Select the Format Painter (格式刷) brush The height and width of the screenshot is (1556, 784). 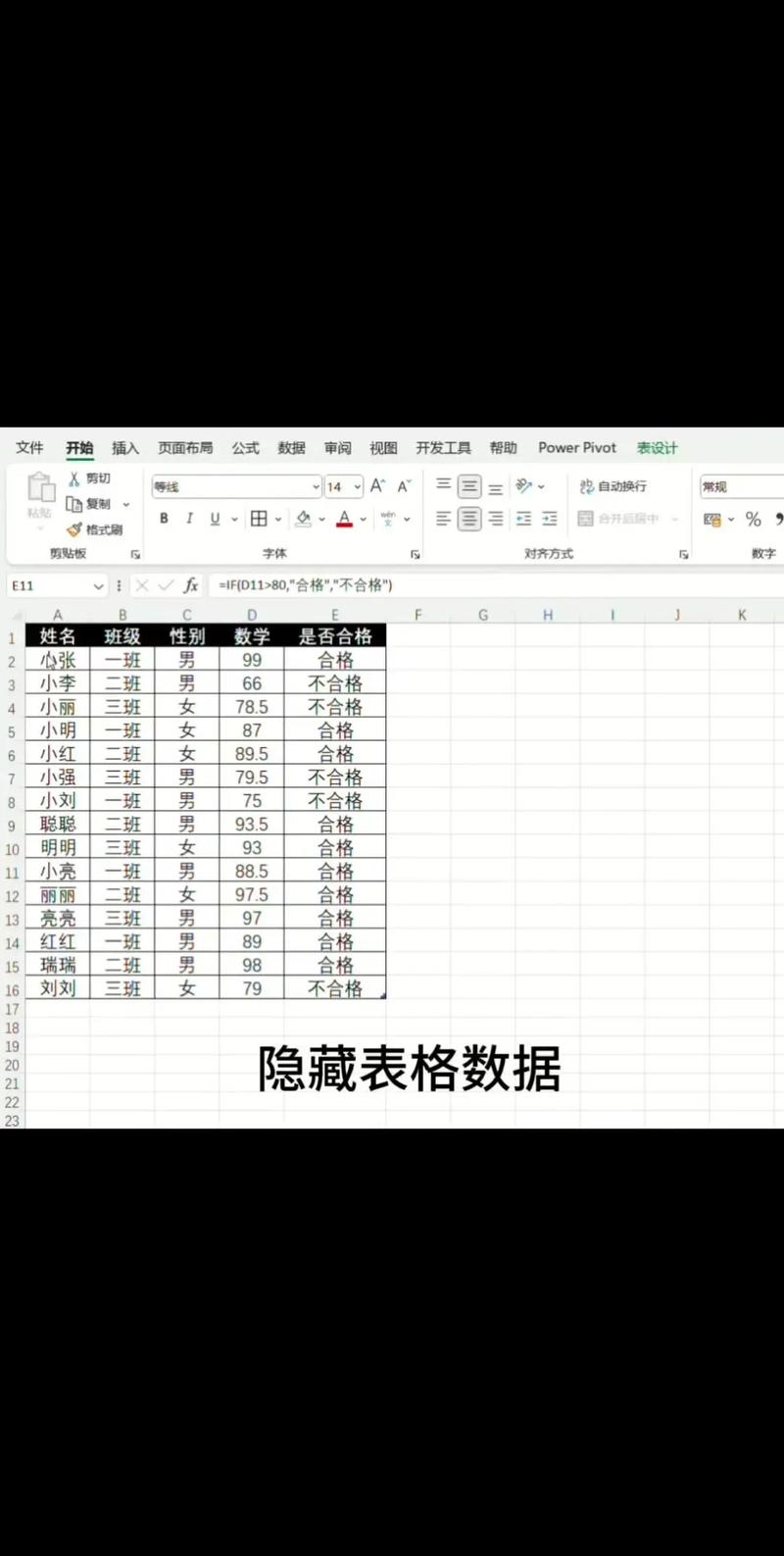(x=94, y=529)
